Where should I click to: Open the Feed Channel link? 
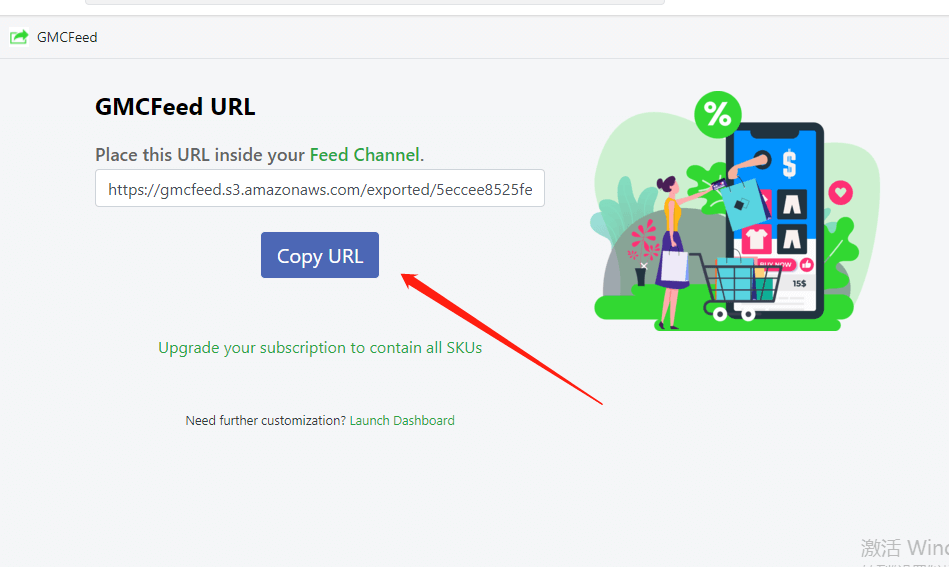364,155
